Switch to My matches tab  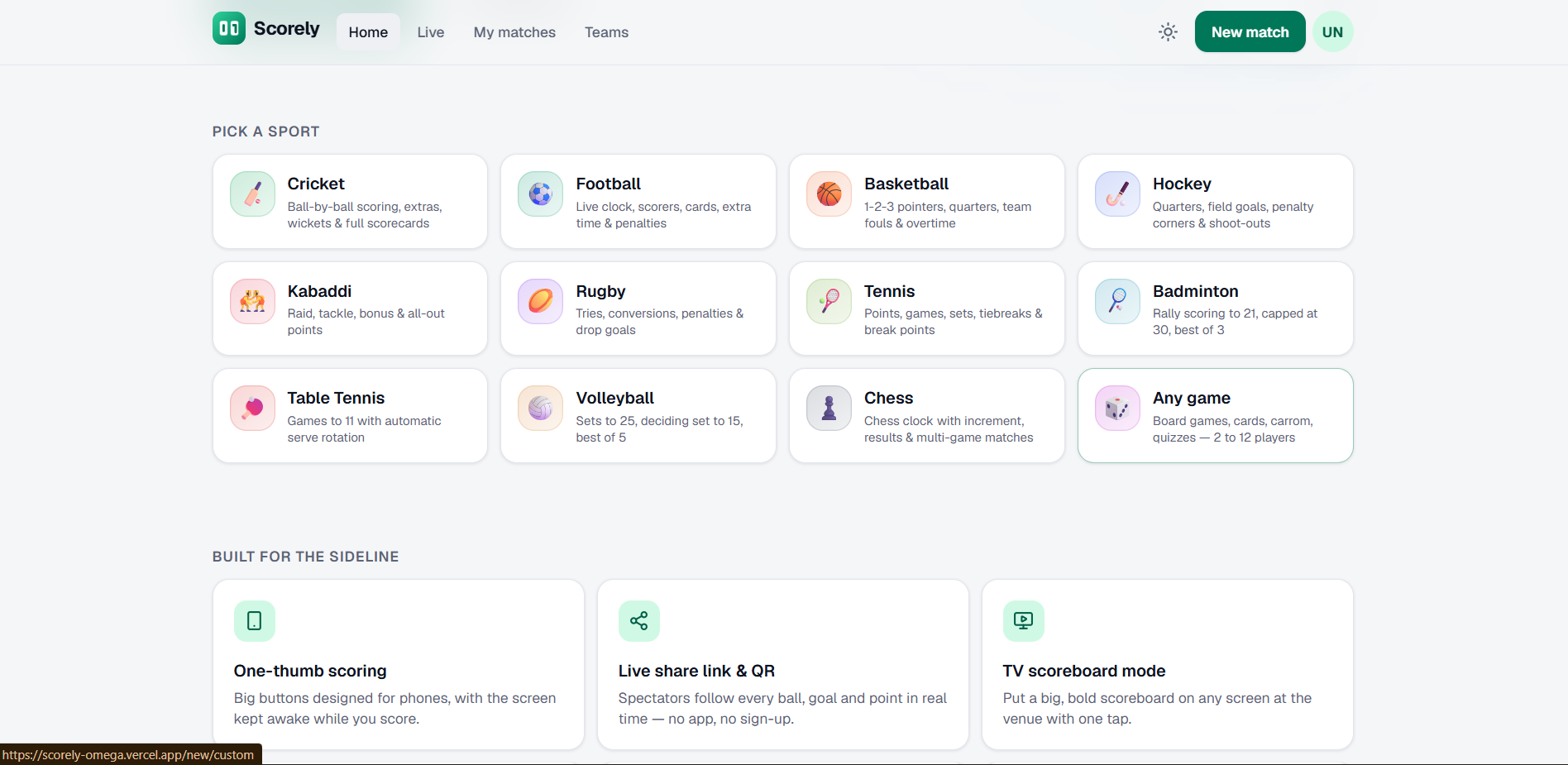[x=514, y=32]
